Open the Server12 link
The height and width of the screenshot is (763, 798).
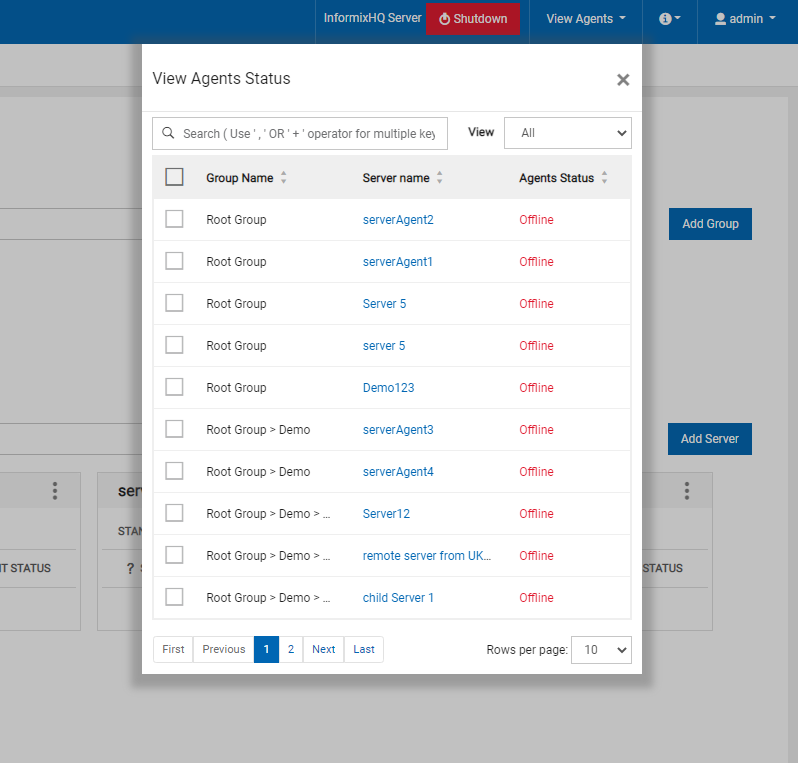pos(386,514)
